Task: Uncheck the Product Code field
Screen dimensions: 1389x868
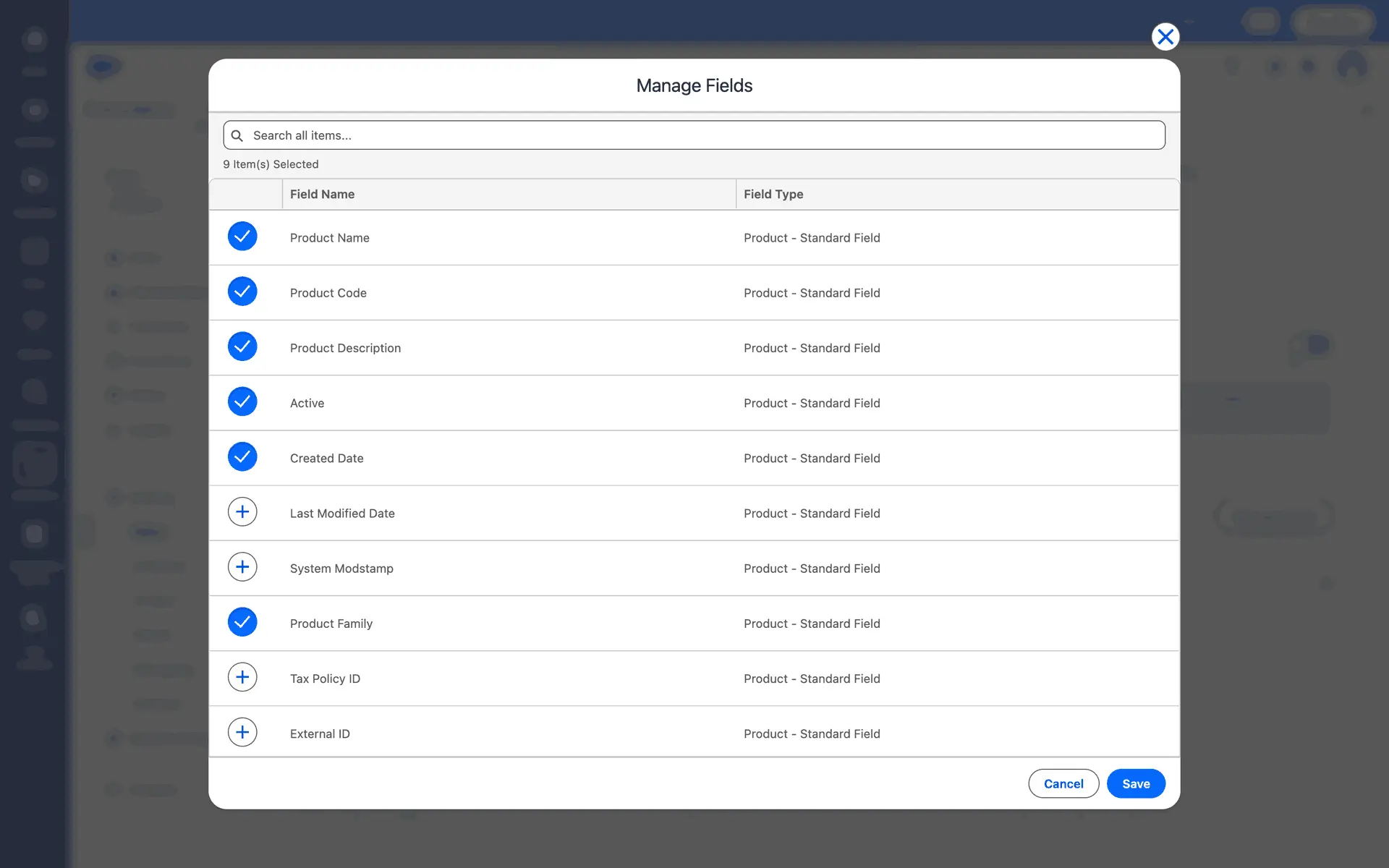Action: tap(242, 292)
